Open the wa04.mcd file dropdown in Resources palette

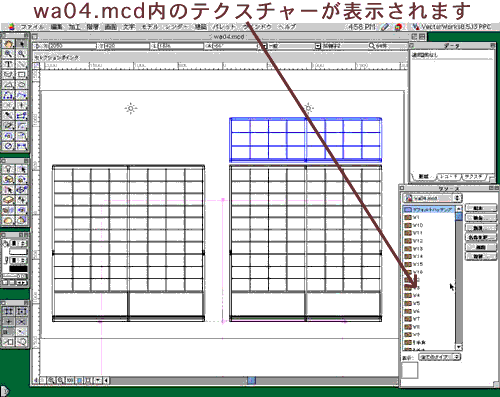(432, 198)
